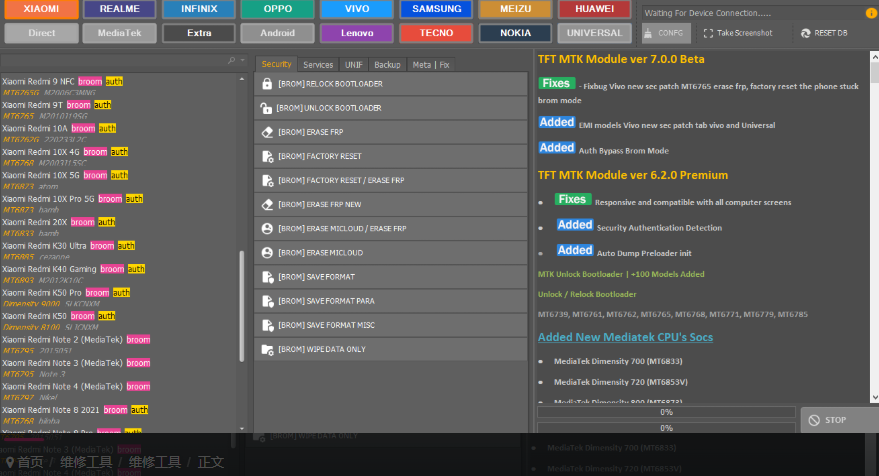Viewport: 879px width, 476px height.
Task: Click the search magnifier icon in the model filter
Action: pos(232,60)
